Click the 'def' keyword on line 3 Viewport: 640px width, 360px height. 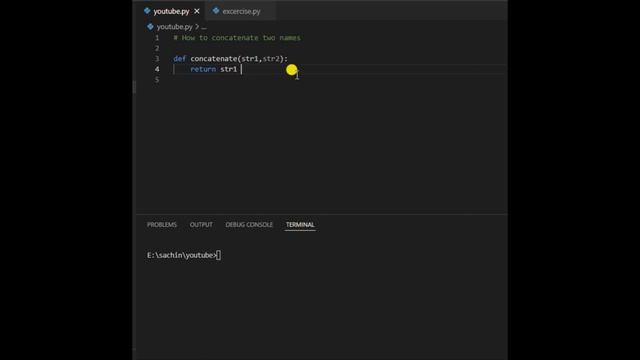180,59
